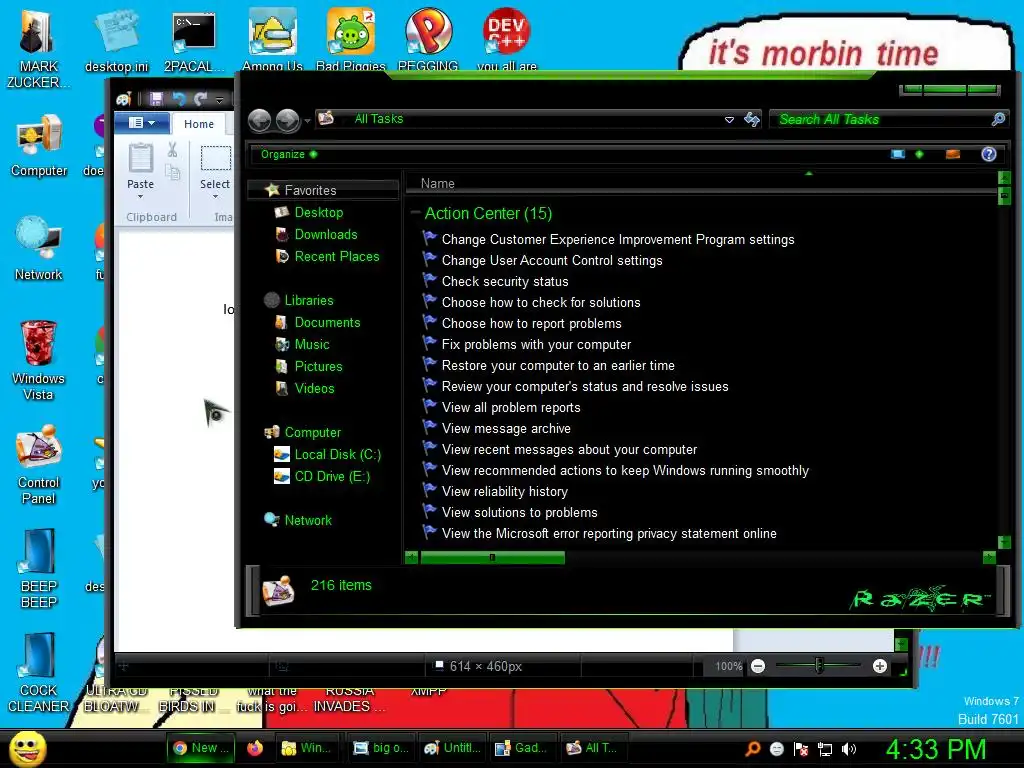This screenshot has height=768, width=1024.
Task: Click the Paste button in Paint
Action: tap(140, 172)
